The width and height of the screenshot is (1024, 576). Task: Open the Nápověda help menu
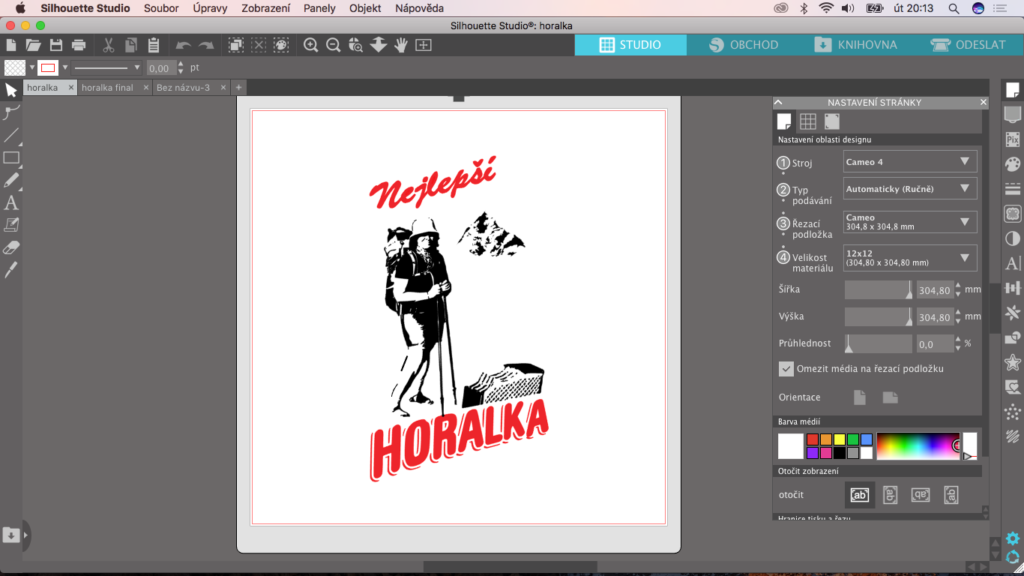(419, 8)
